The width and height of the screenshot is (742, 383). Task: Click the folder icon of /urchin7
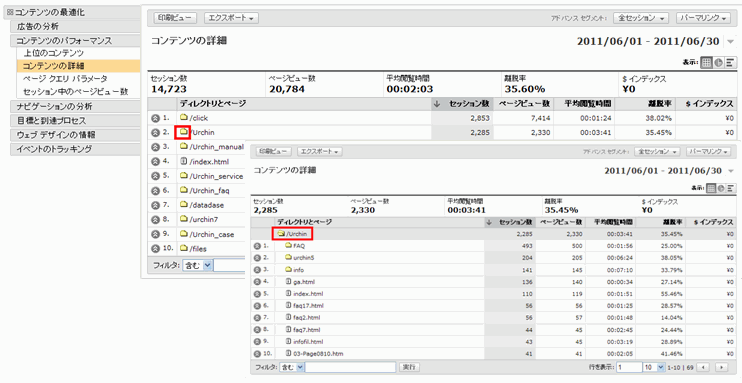point(184,219)
